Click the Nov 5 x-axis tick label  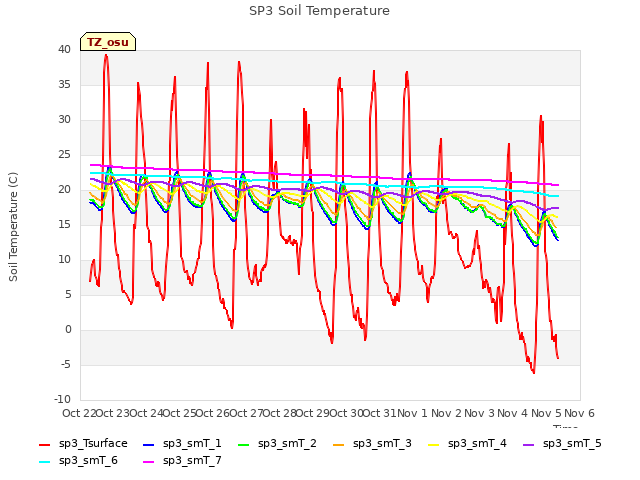(x=546, y=413)
